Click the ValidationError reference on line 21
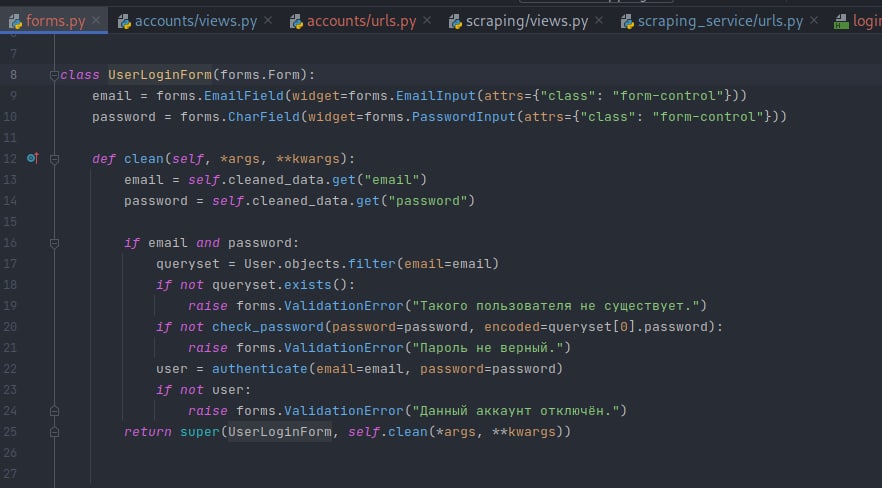This screenshot has width=882, height=488. (344, 348)
